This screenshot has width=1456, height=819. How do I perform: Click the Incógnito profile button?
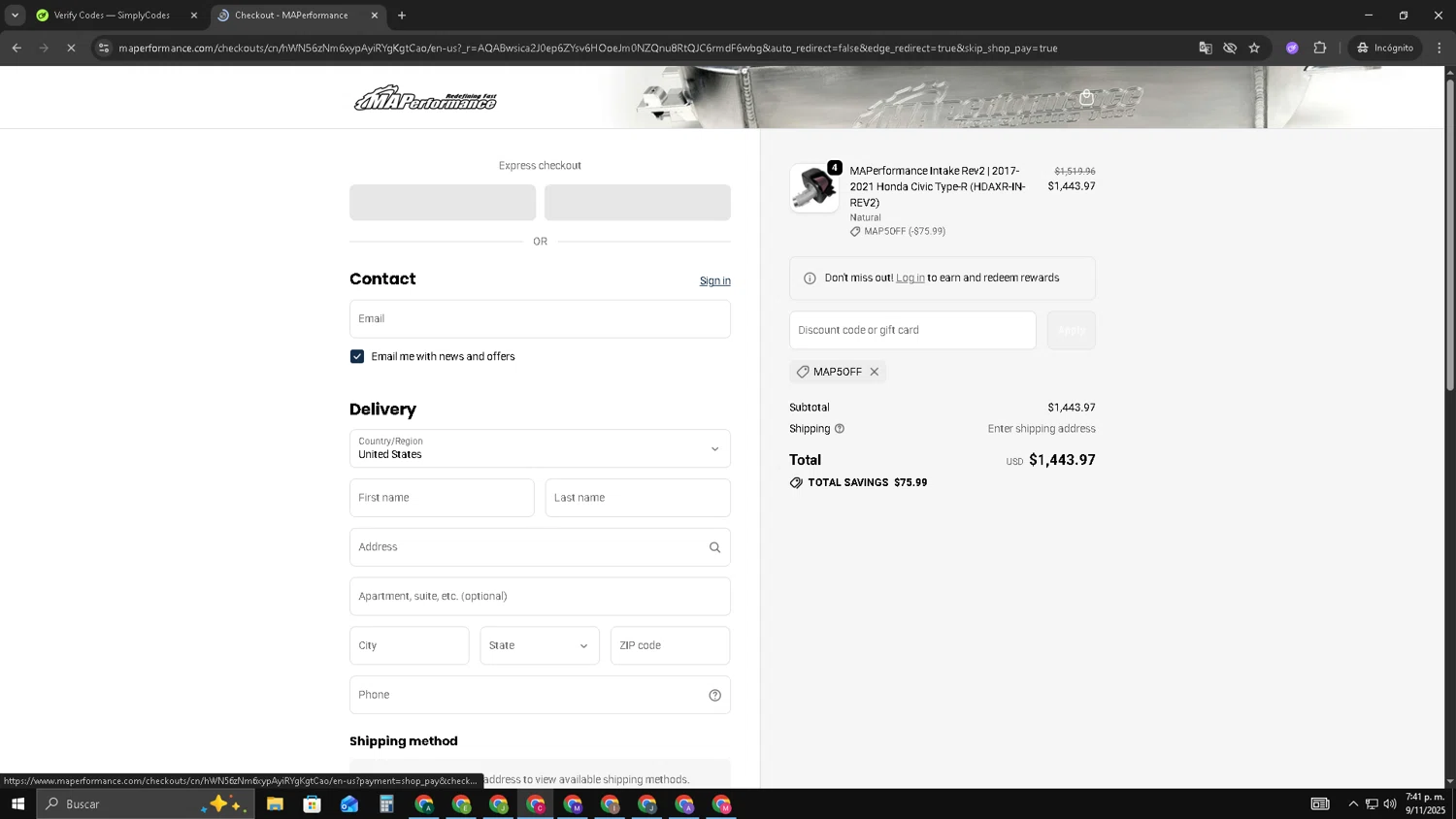pyautogui.click(x=1385, y=48)
